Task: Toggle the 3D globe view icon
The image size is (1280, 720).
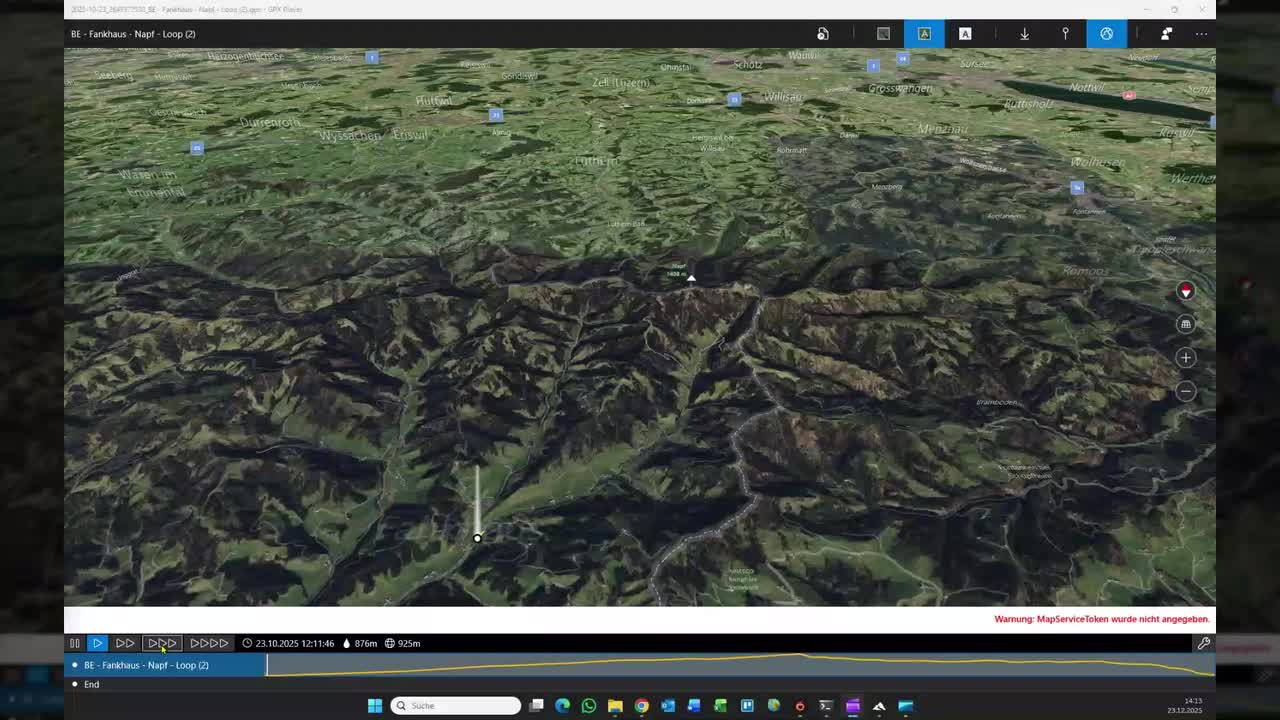Action: tap(1106, 34)
